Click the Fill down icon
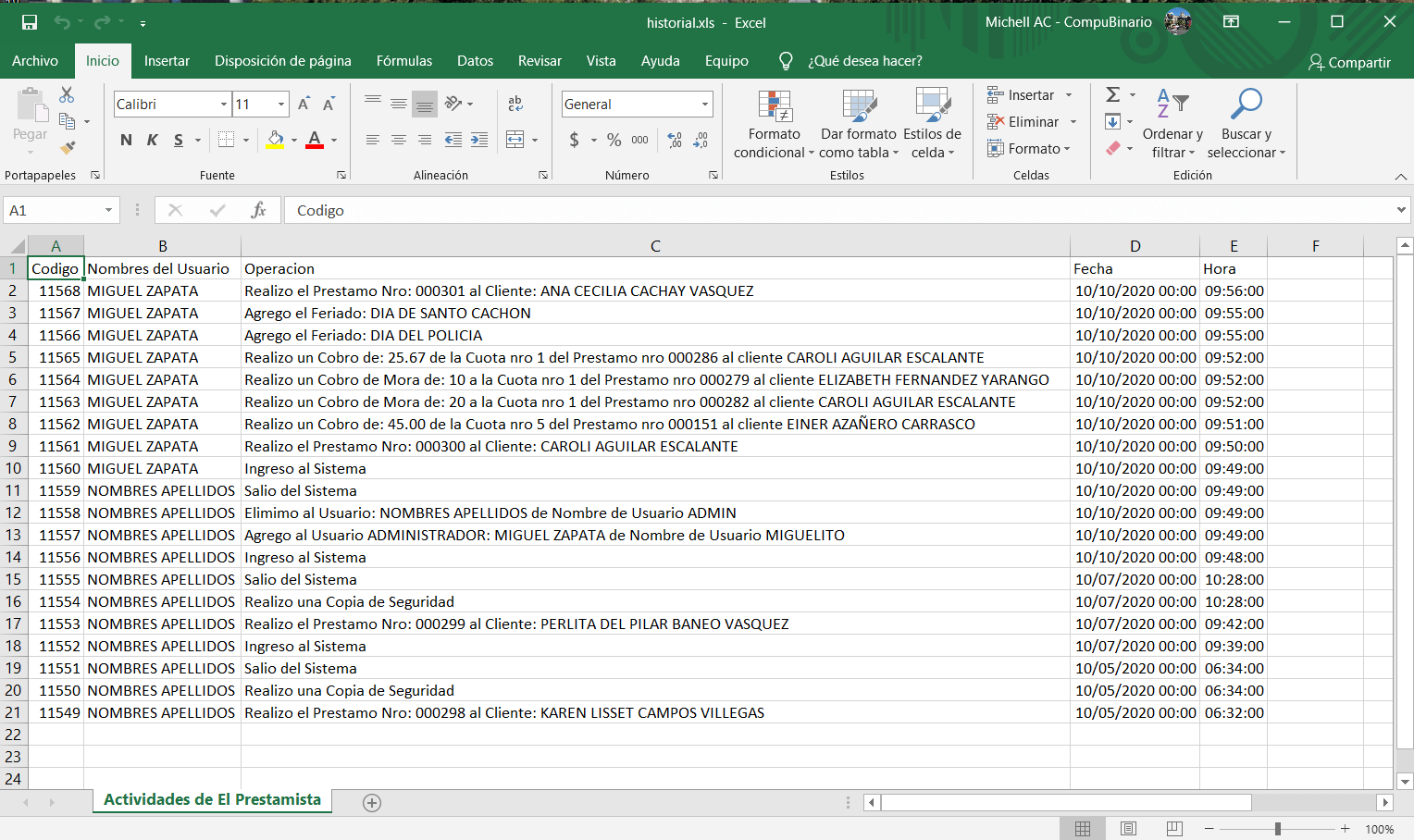This screenshot has height=840, width=1414. 1113,122
